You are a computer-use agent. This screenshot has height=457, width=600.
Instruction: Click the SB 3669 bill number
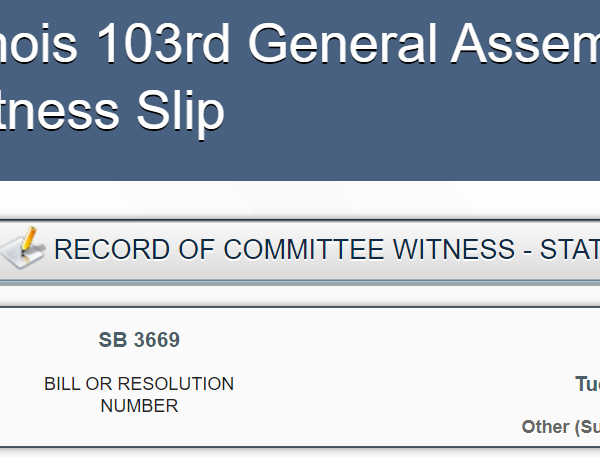(139, 340)
